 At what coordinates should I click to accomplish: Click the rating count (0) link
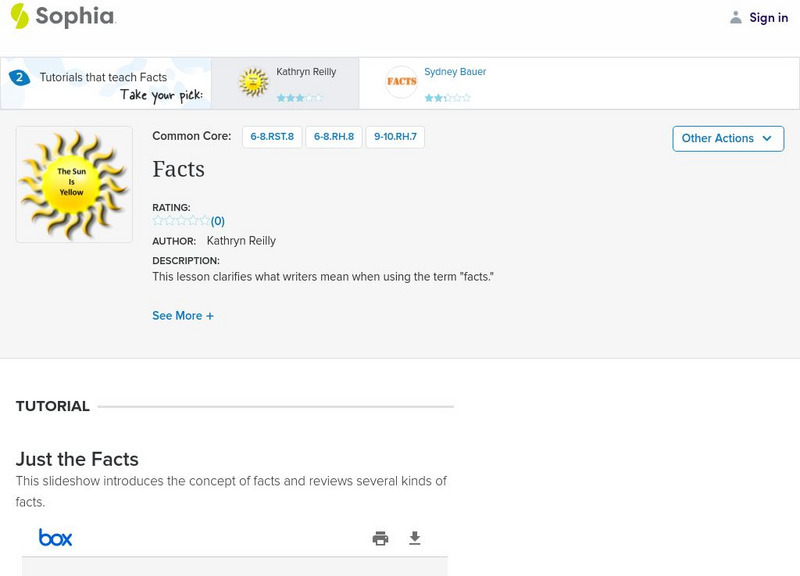(x=218, y=221)
